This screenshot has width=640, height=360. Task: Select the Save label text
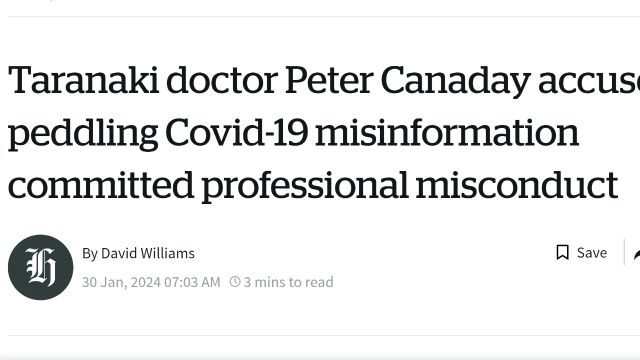tap(592, 253)
